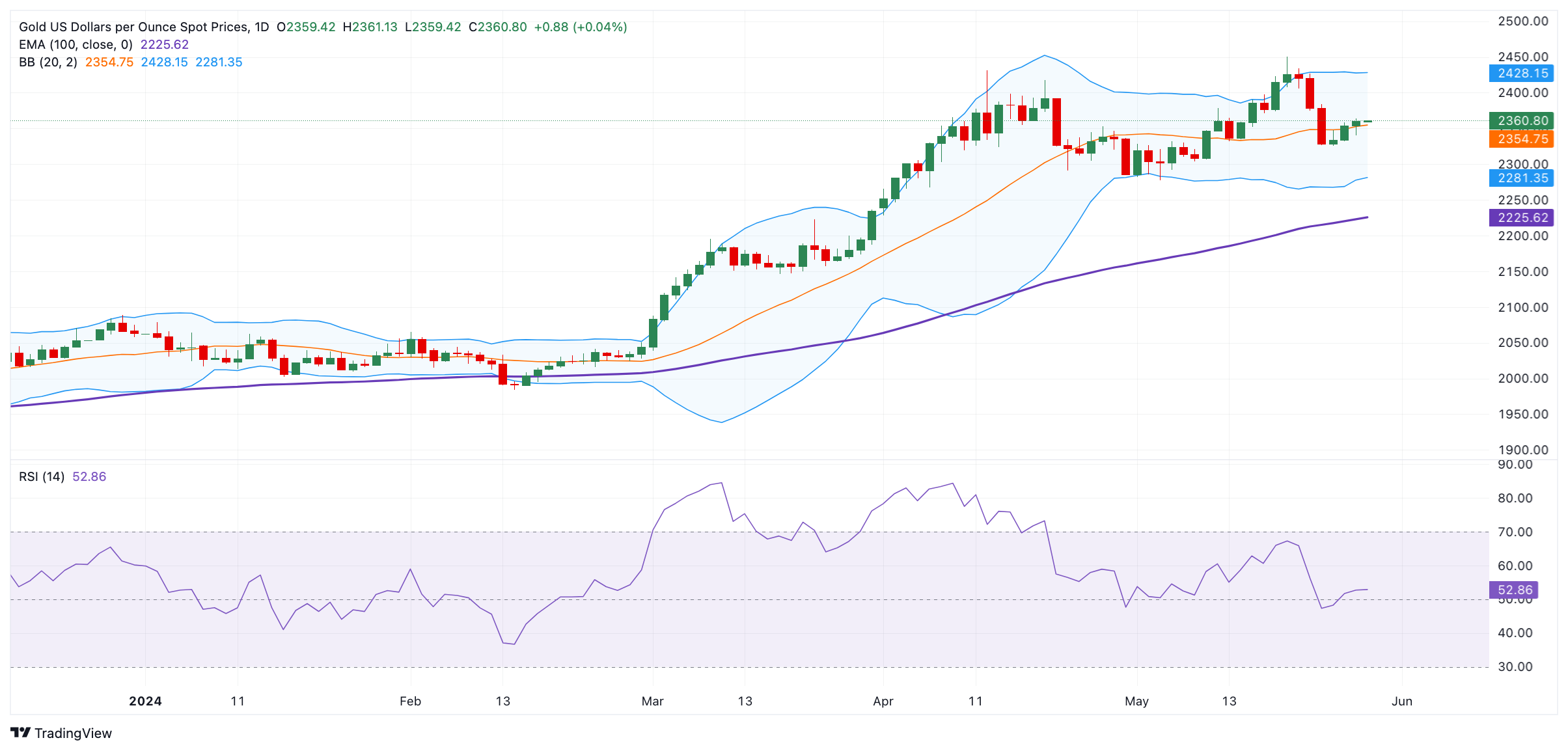The height and width of the screenshot is (751, 1568).
Task: Click the TradingView logo icon
Action: (21, 733)
